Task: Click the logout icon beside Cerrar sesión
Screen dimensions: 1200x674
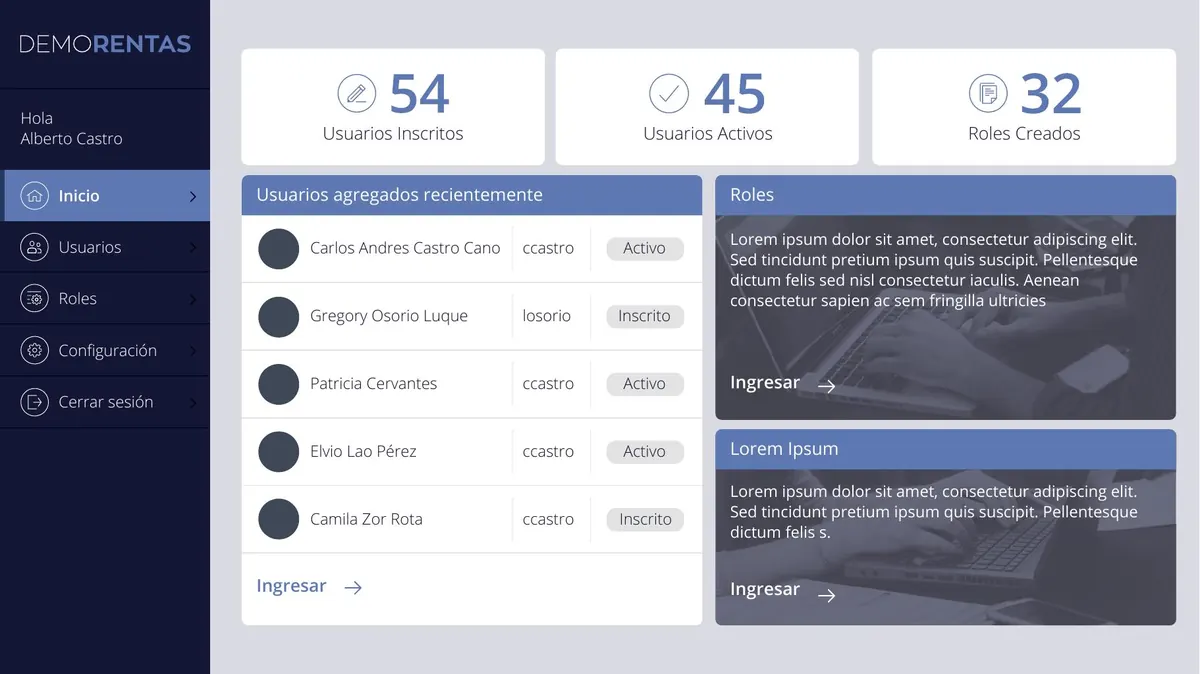Action: coord(35,402)
